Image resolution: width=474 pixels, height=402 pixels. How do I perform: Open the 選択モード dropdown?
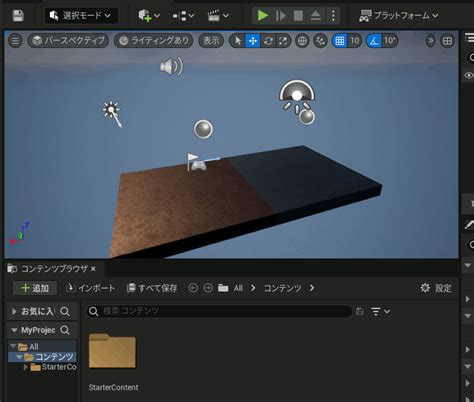click(x=81, y=15)
